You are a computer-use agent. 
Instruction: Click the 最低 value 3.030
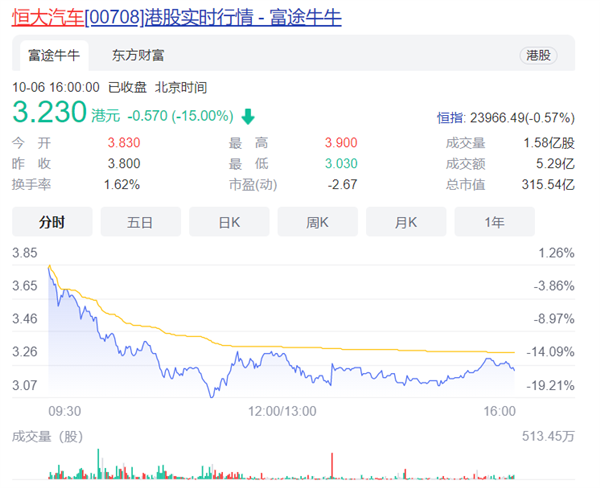(341, 163)
